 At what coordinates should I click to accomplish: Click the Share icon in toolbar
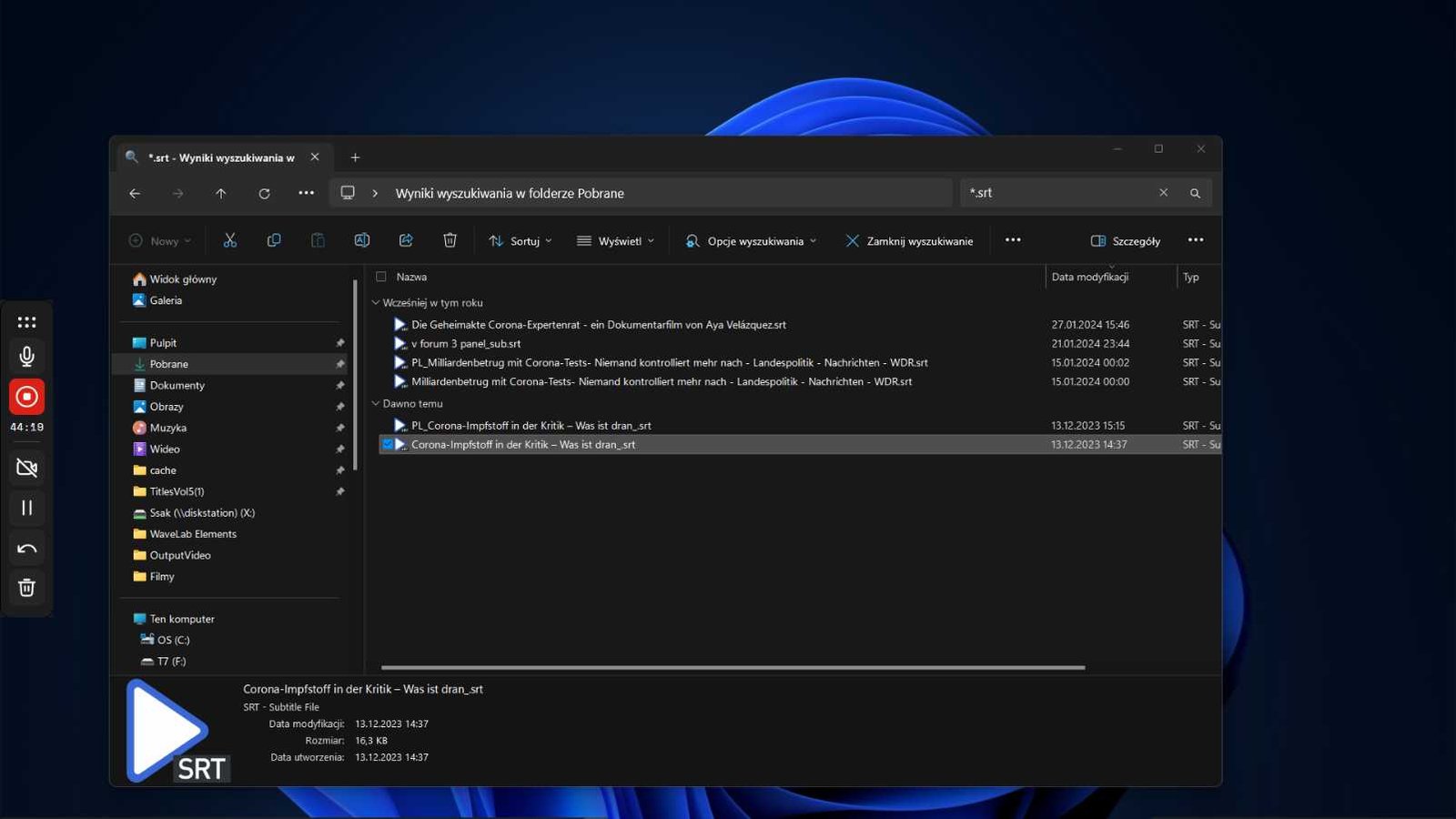(406, 240)
